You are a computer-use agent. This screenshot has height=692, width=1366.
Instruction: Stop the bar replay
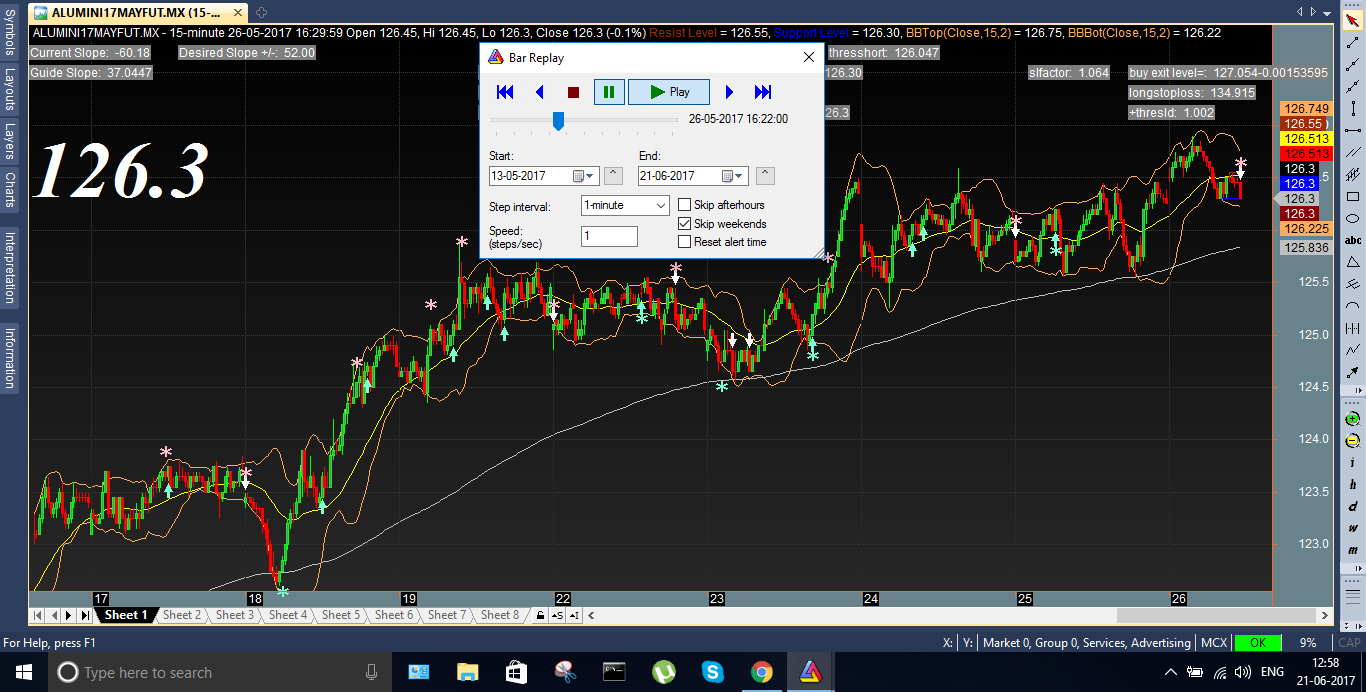pyautogui.click(x=573, y=92)
